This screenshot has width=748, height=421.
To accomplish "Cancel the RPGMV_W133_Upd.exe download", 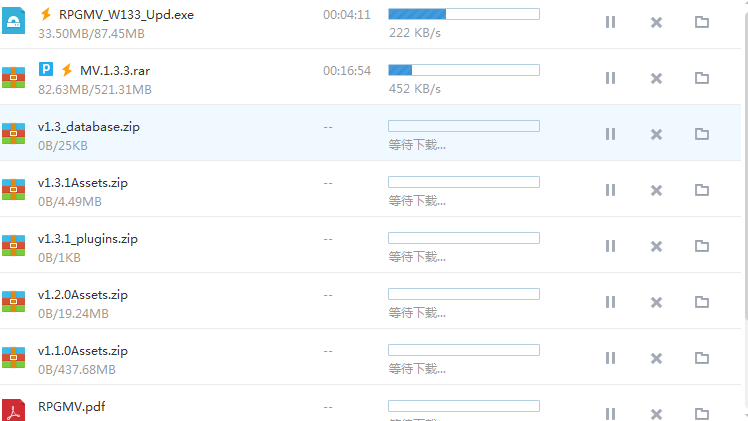I will [656, 22].
